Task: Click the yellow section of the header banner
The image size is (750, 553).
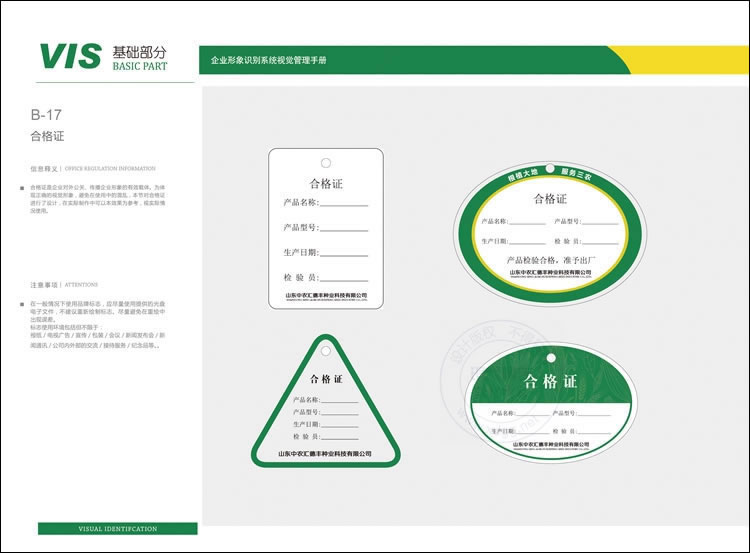Action: point(680,60)
